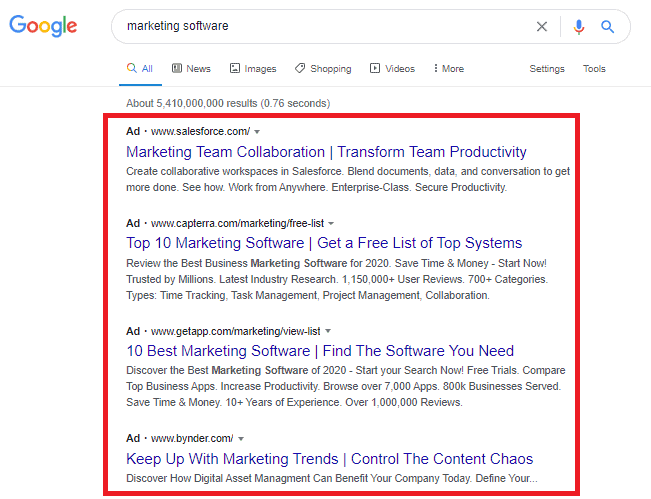Clear the search box with X

point(542,27)
